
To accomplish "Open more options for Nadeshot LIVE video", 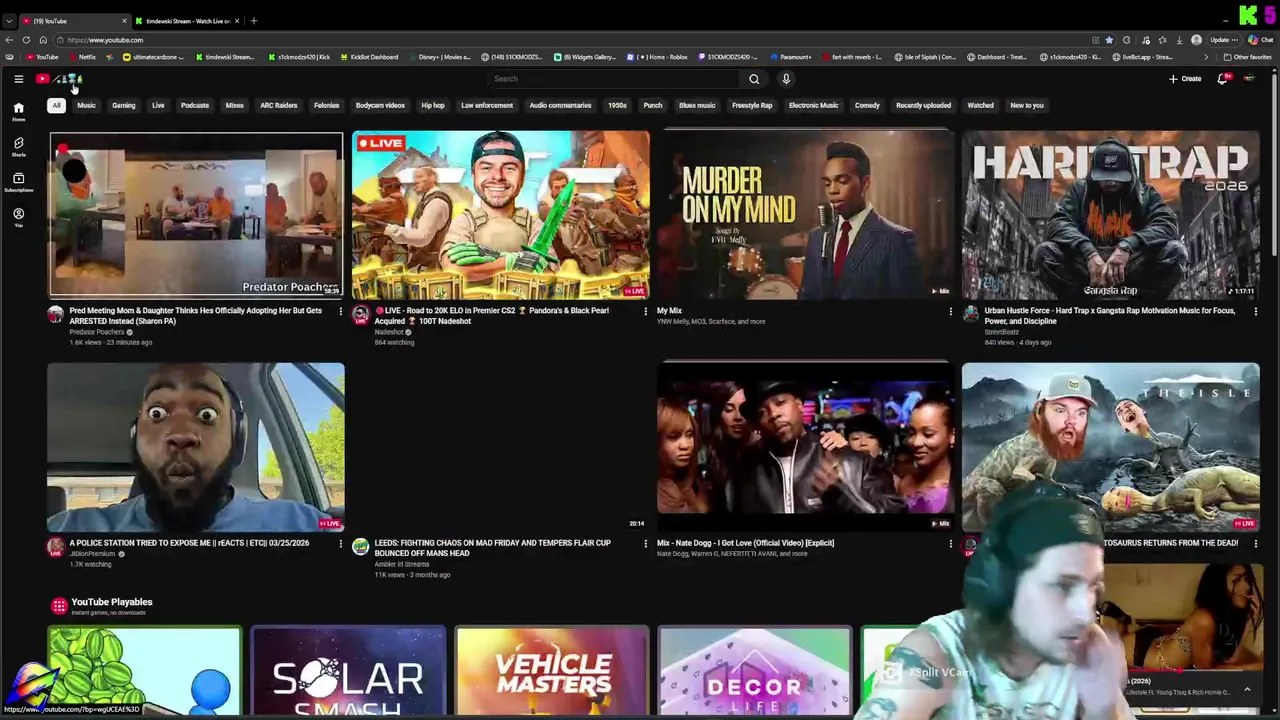I will (x=645, y=311).
